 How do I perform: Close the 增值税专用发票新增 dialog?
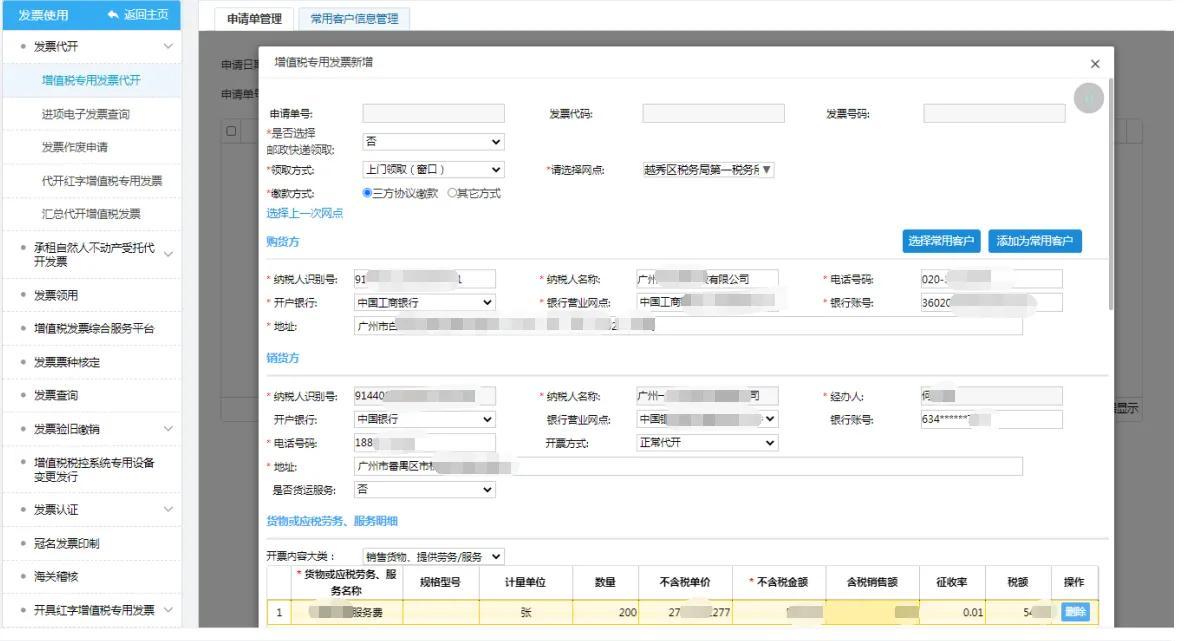(1094, 64)
